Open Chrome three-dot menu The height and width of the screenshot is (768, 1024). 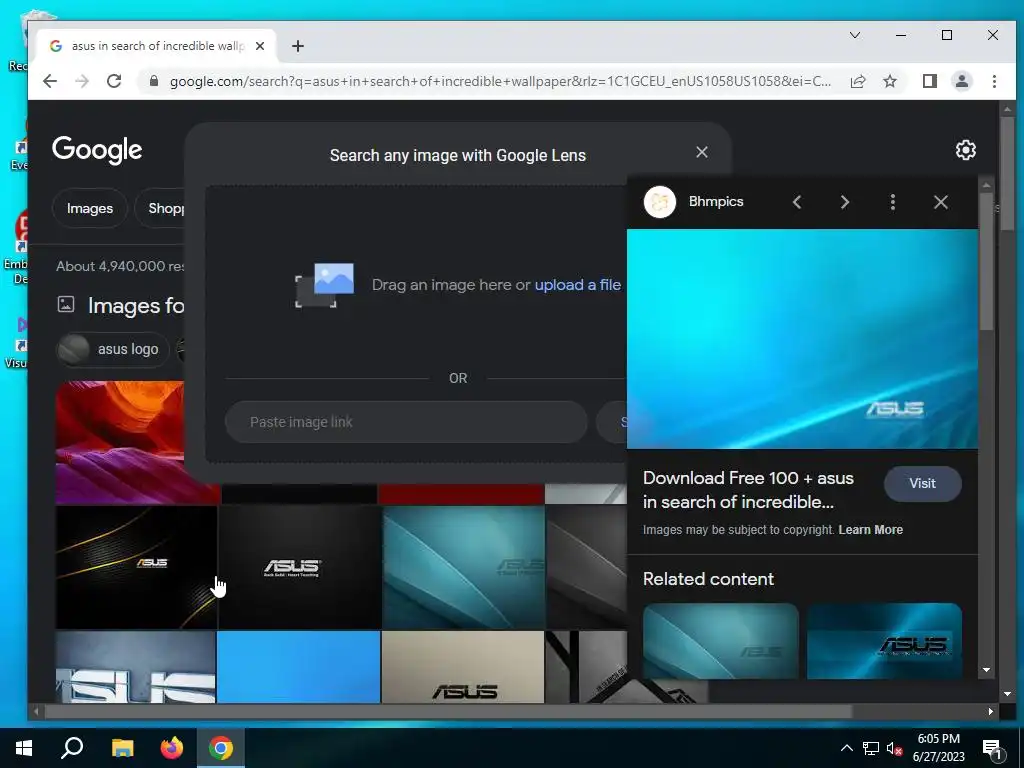tap(994, 81)
